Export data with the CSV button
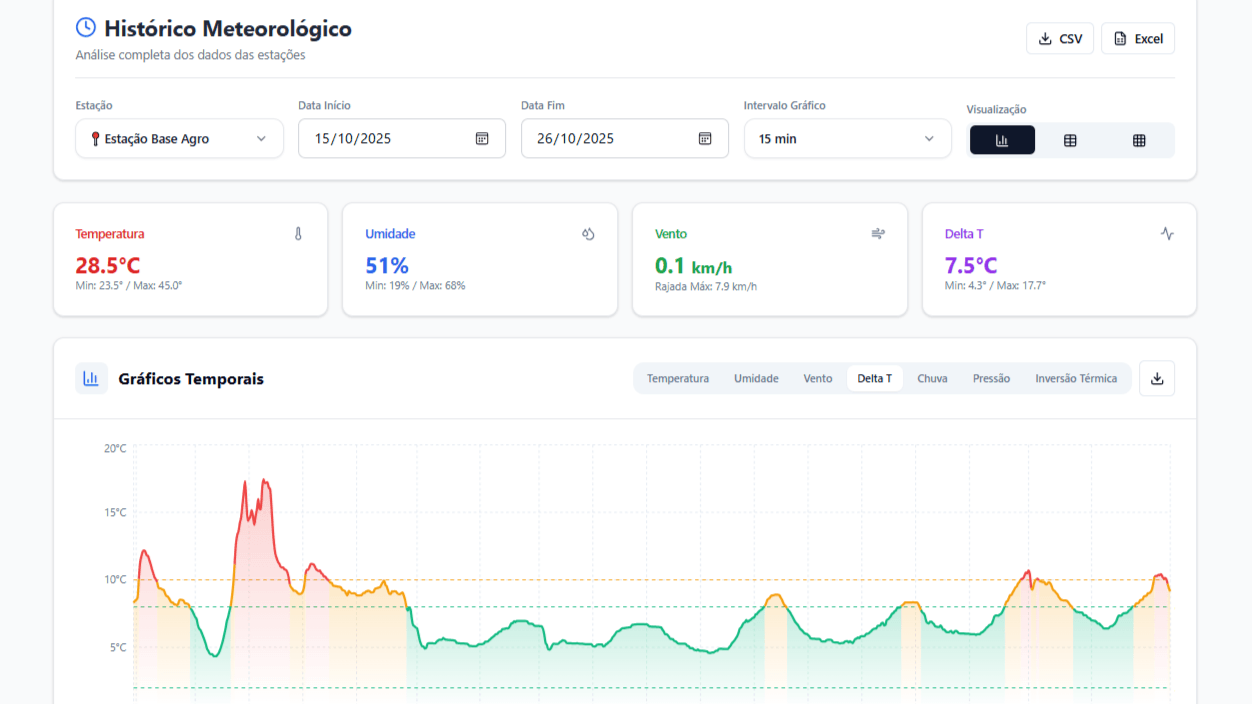This screenshot has width=1252, height=704. pyautogui.click(x=1060, y=39)
